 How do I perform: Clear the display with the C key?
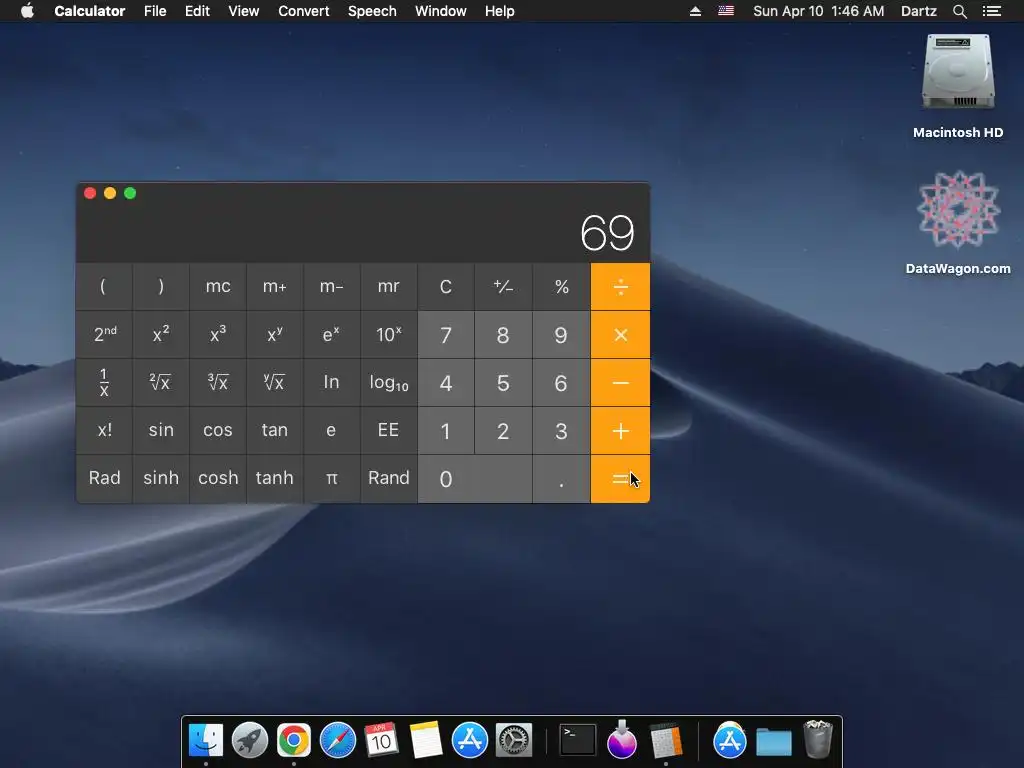coord(445,287)
